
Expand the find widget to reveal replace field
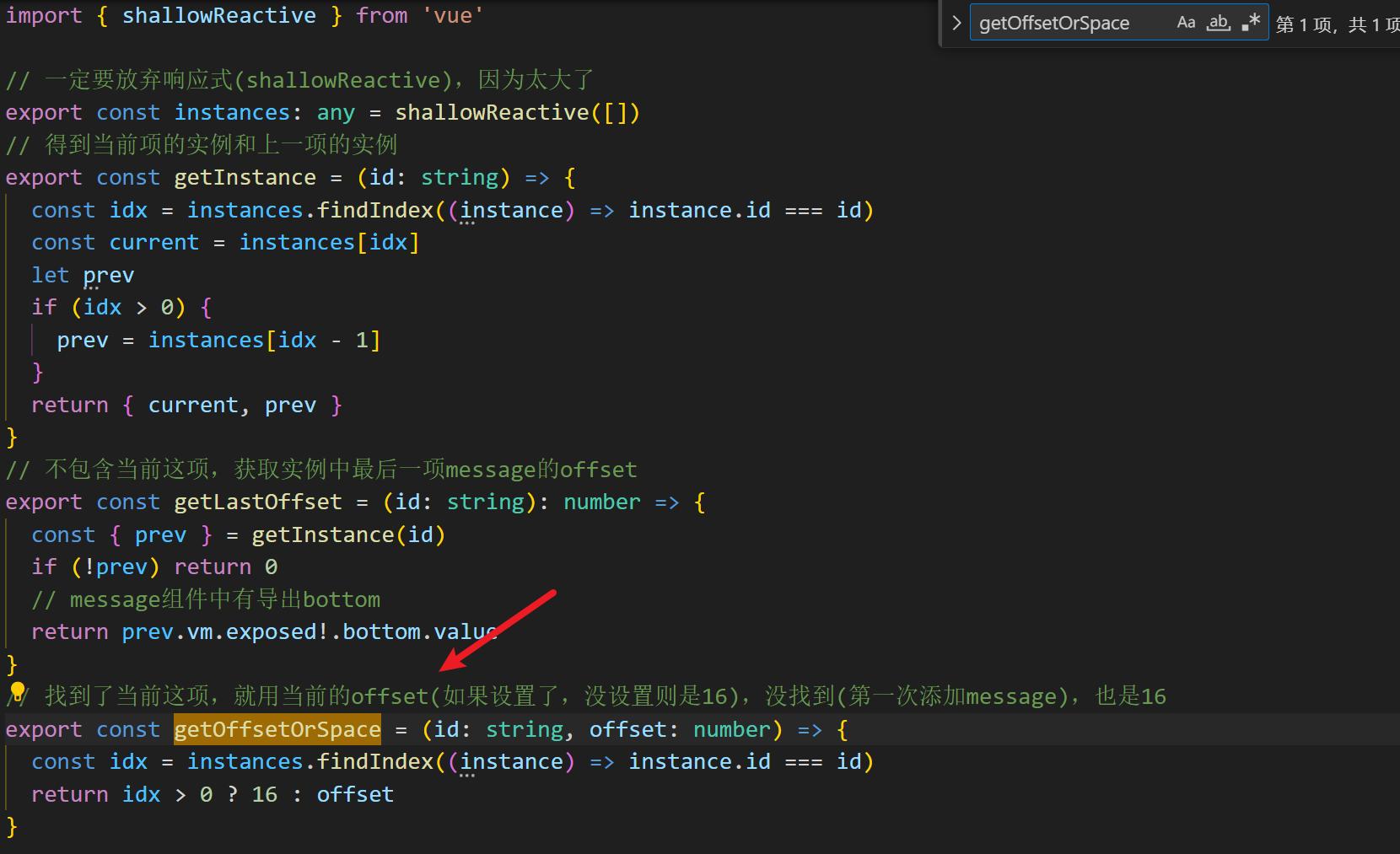tap(956, 23)
